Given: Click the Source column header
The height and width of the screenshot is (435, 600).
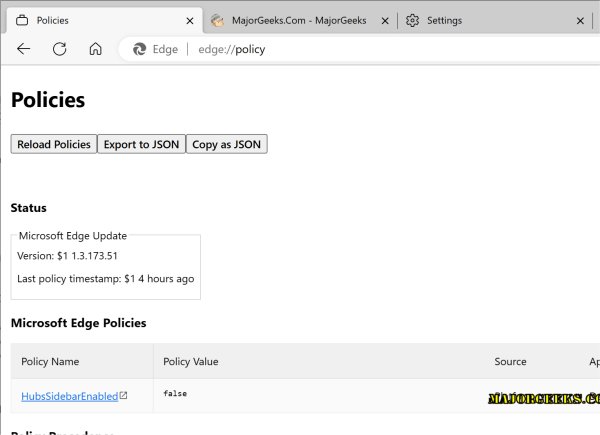Looking at the screenshot, I should [x=510, y=362].
